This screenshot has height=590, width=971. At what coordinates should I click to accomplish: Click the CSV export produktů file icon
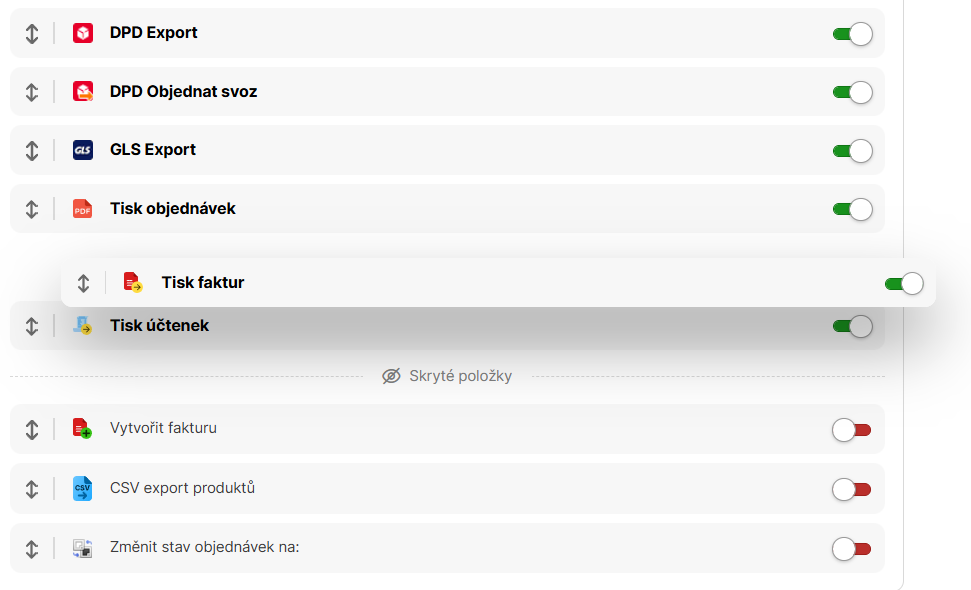point(83,489)
